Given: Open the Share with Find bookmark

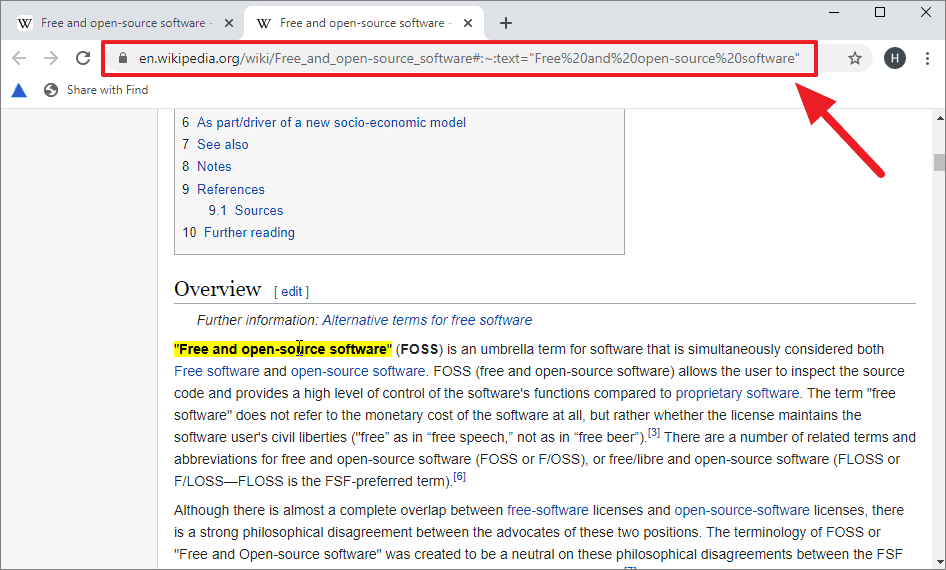Looking at the screenshot, I should [97, 90].
